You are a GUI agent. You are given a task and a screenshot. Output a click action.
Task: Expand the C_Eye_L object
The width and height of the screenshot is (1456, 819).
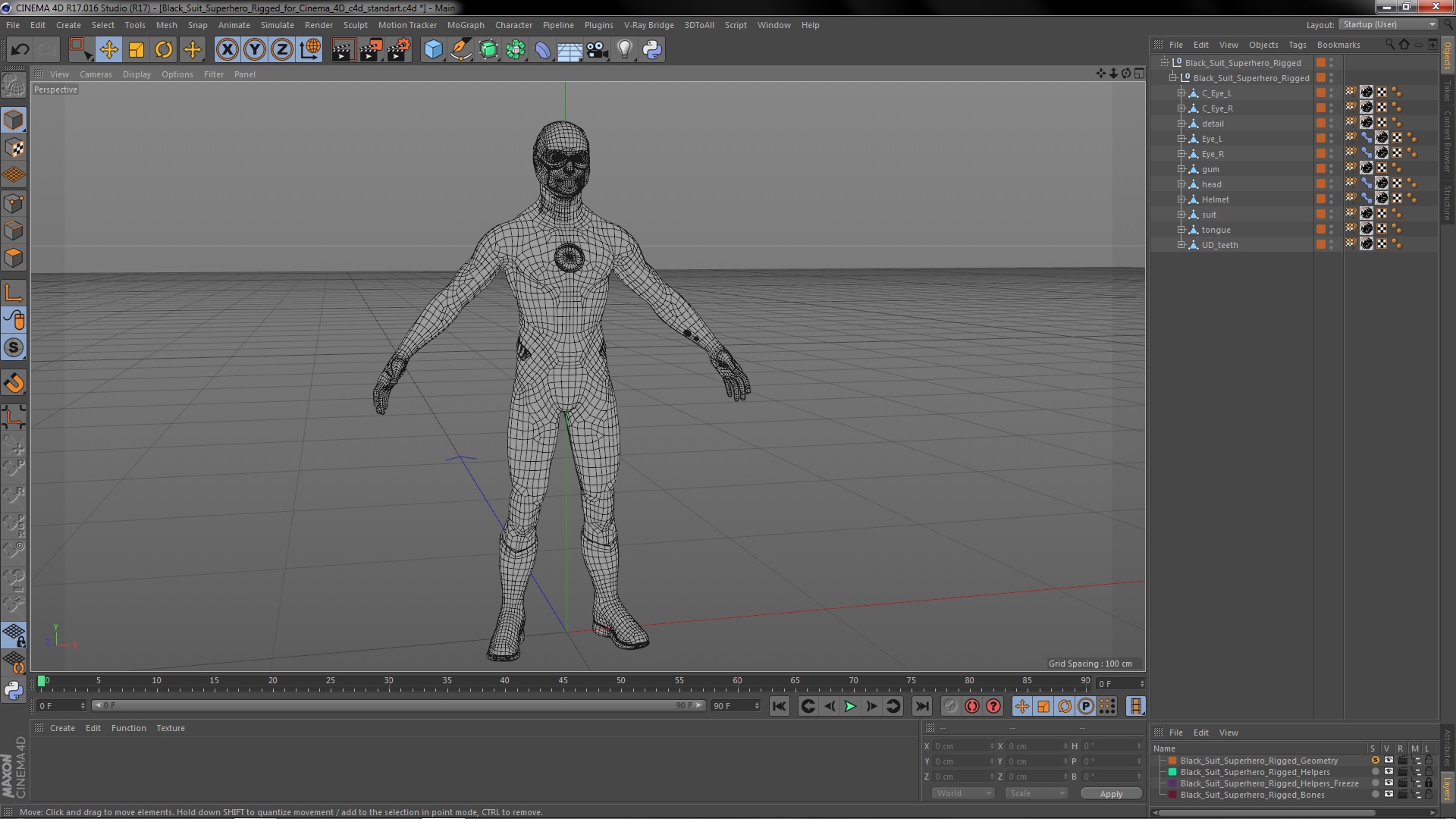pos(1181,93)
